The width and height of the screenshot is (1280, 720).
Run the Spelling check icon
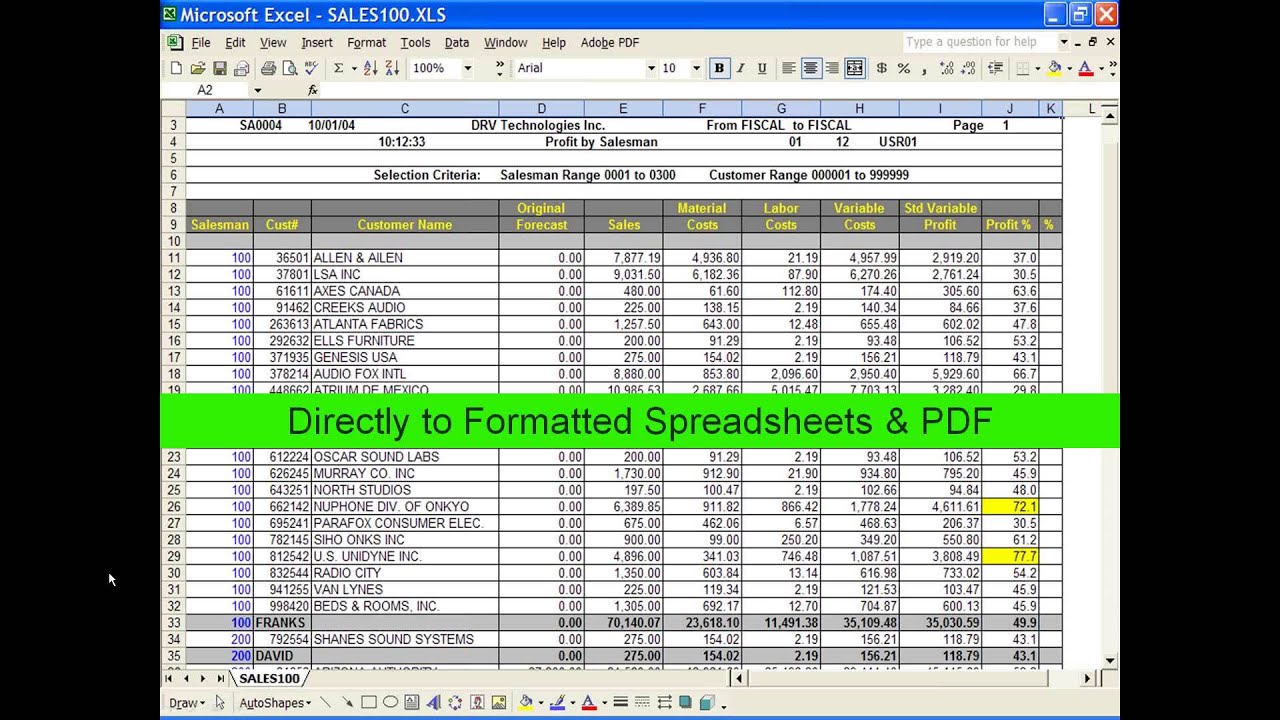click(x=312, y=68)
